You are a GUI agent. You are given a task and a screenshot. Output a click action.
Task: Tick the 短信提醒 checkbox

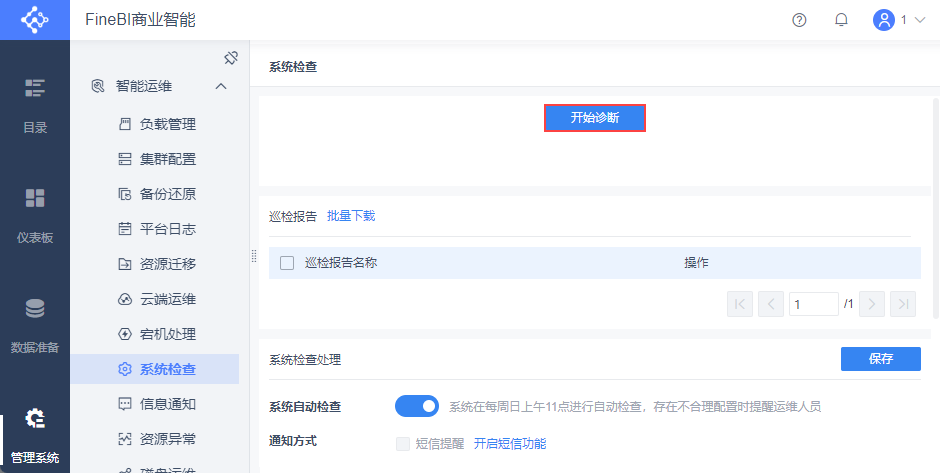403,444
